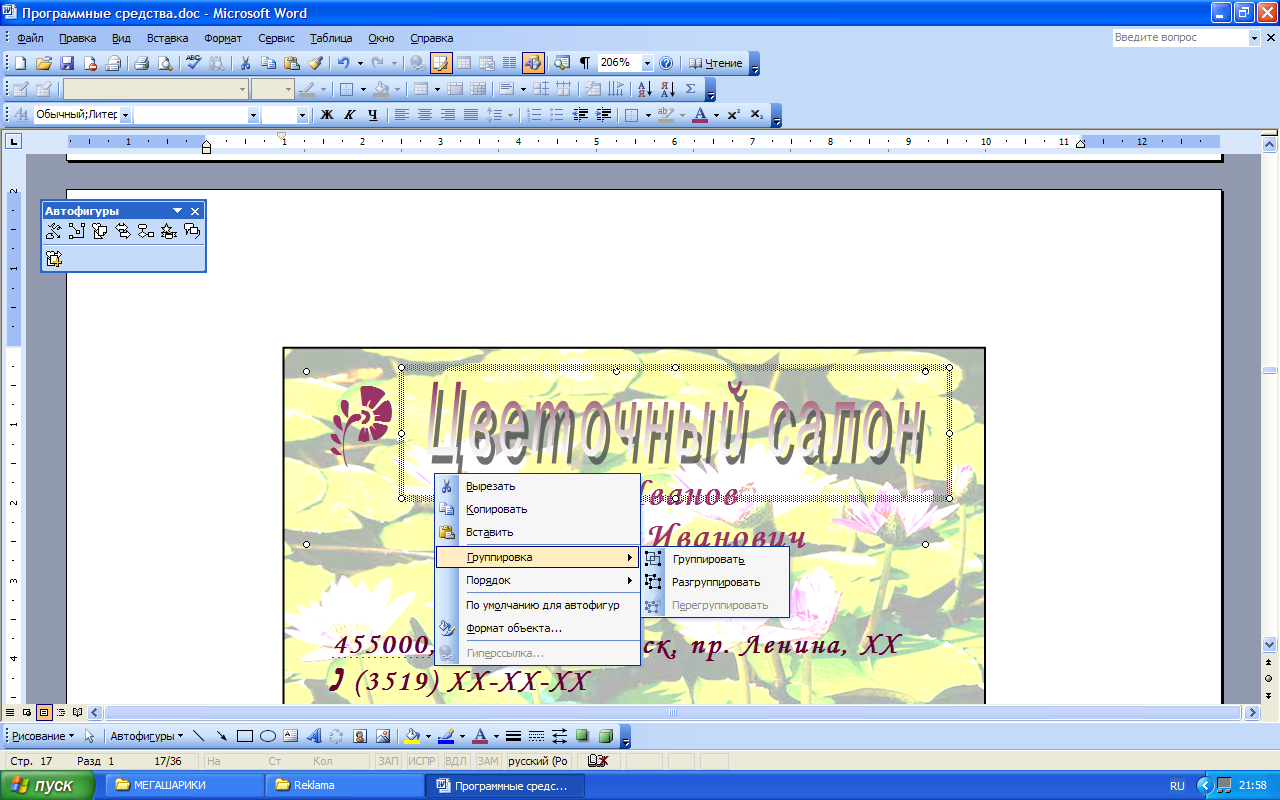The image size is (1280, 800).
Task: Click the Format Painter brush icon
Action: click(314, 63)
